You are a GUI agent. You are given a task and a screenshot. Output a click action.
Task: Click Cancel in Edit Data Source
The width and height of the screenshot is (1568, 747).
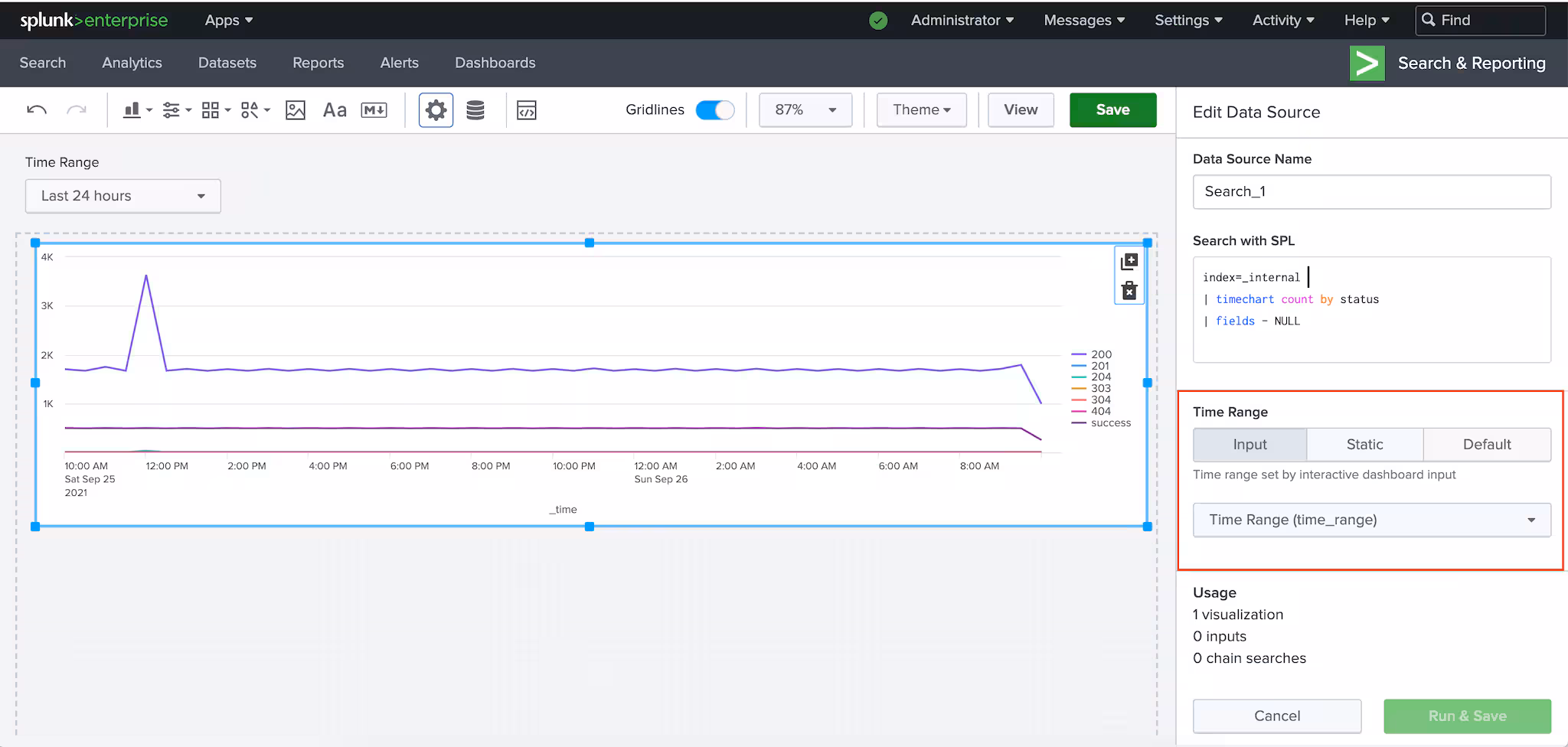(x=1276, y=716)
